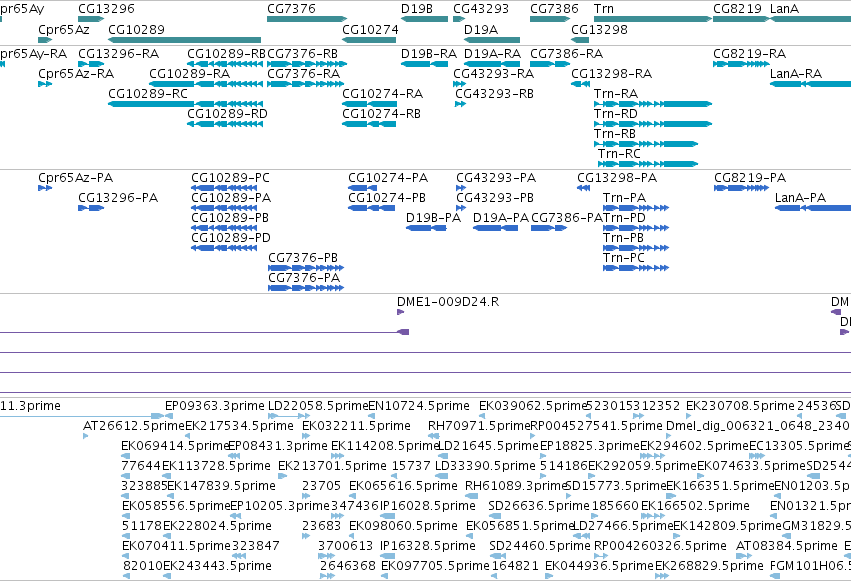Click the AT26612.5prime EST label
This screenshot has width=851, height=581.
point(134,426)
